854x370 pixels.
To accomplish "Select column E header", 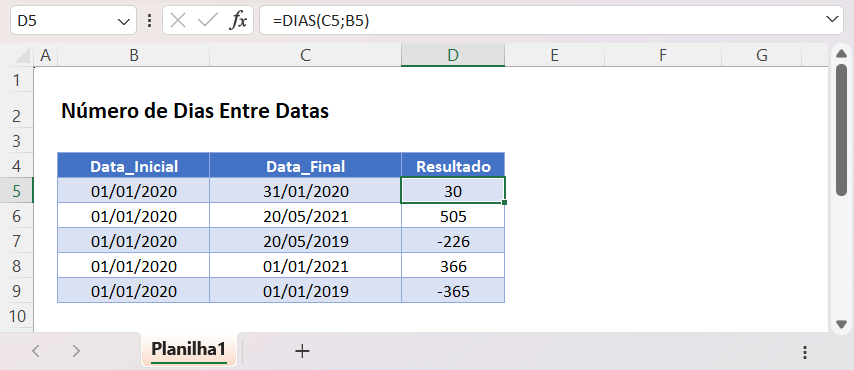I will tap(554, 55).
